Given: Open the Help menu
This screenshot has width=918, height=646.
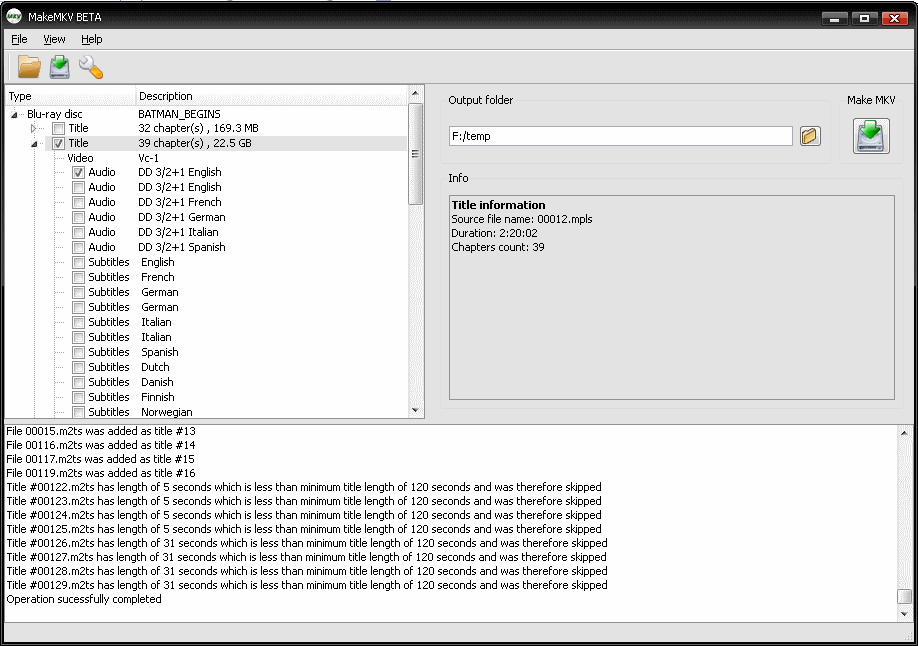Looking at the screenshot, I should tap(91, 39).
